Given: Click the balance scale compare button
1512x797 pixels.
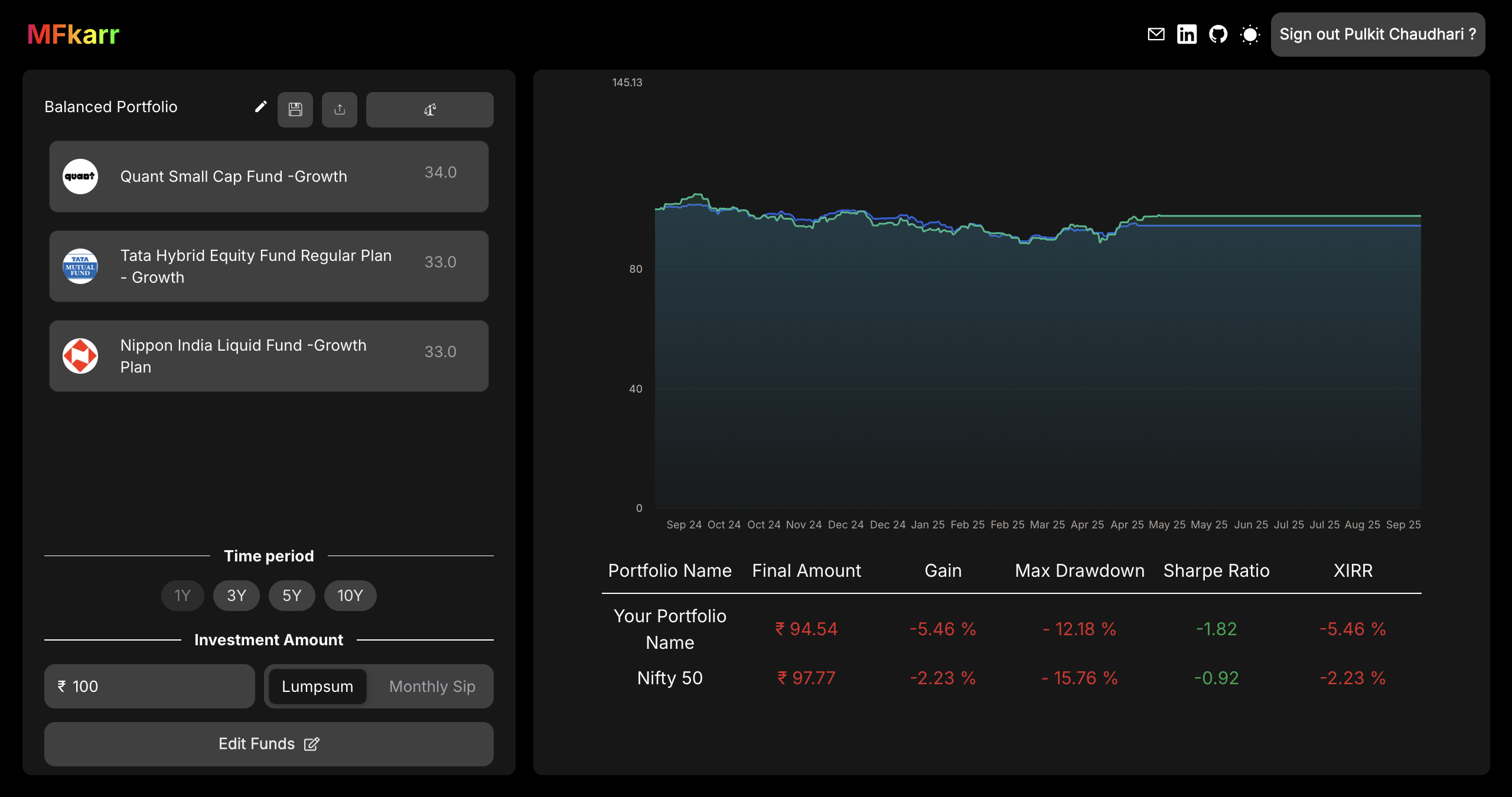Looking at the screenshot, I should [x=430, y=109].
